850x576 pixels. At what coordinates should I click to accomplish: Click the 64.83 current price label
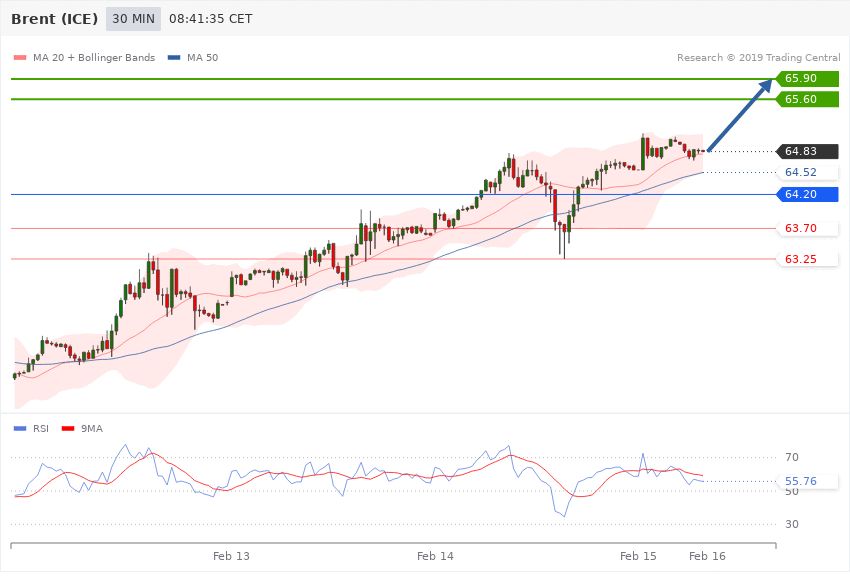point(804,151)
